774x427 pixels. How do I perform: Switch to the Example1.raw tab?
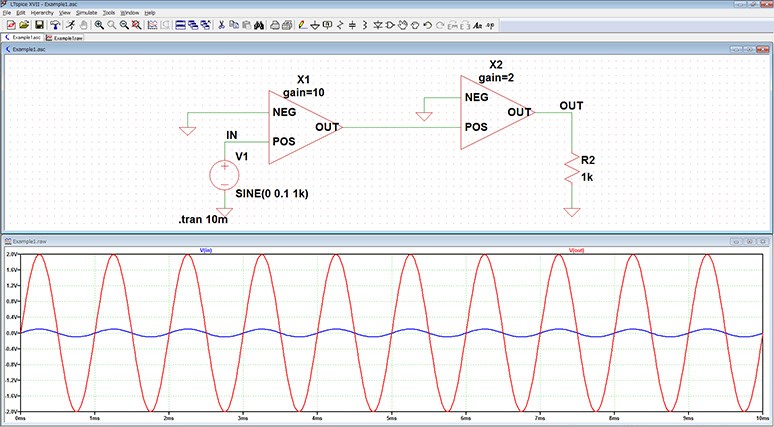click(x=68, y=37)
